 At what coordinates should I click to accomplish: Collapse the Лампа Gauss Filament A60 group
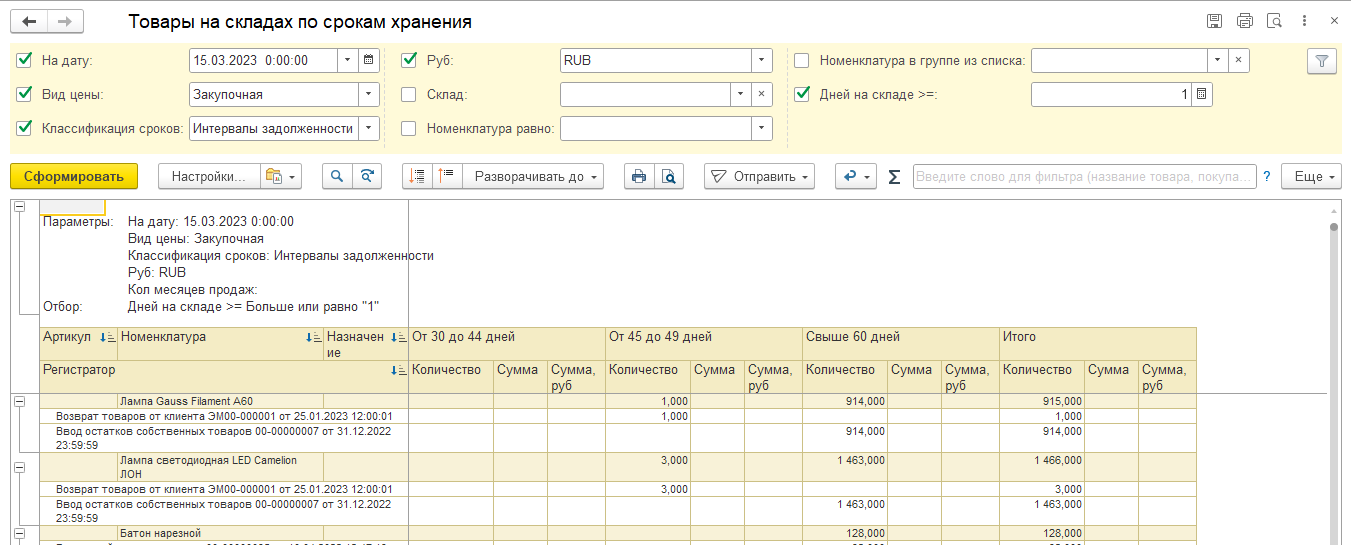(x=19, y=401)
